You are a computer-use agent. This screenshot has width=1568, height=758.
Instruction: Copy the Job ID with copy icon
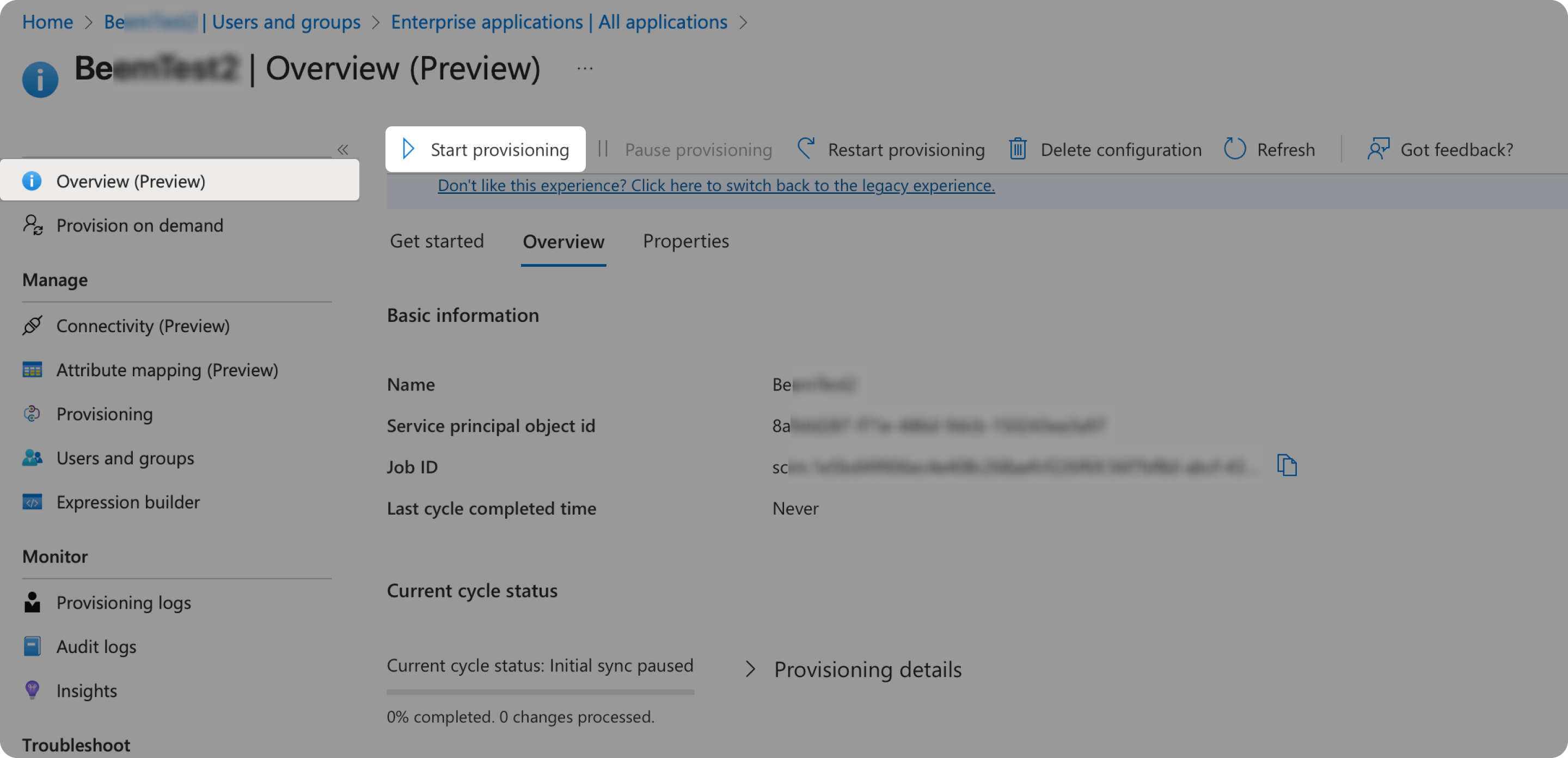click(1286, 466)
